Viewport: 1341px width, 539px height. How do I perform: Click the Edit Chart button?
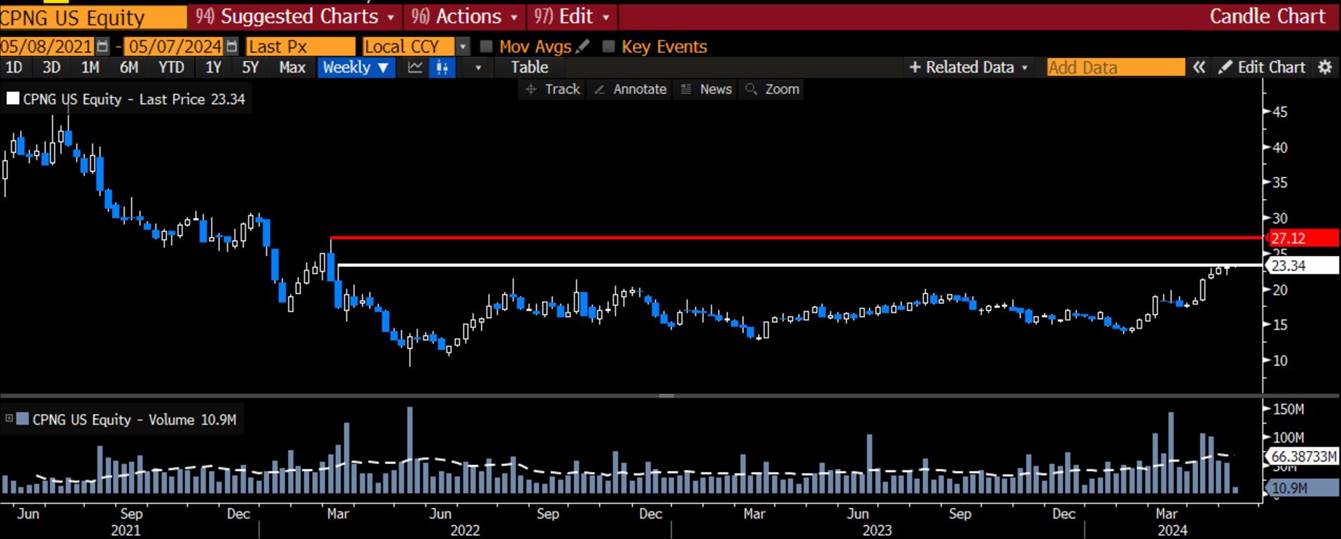coord(1262,67)
